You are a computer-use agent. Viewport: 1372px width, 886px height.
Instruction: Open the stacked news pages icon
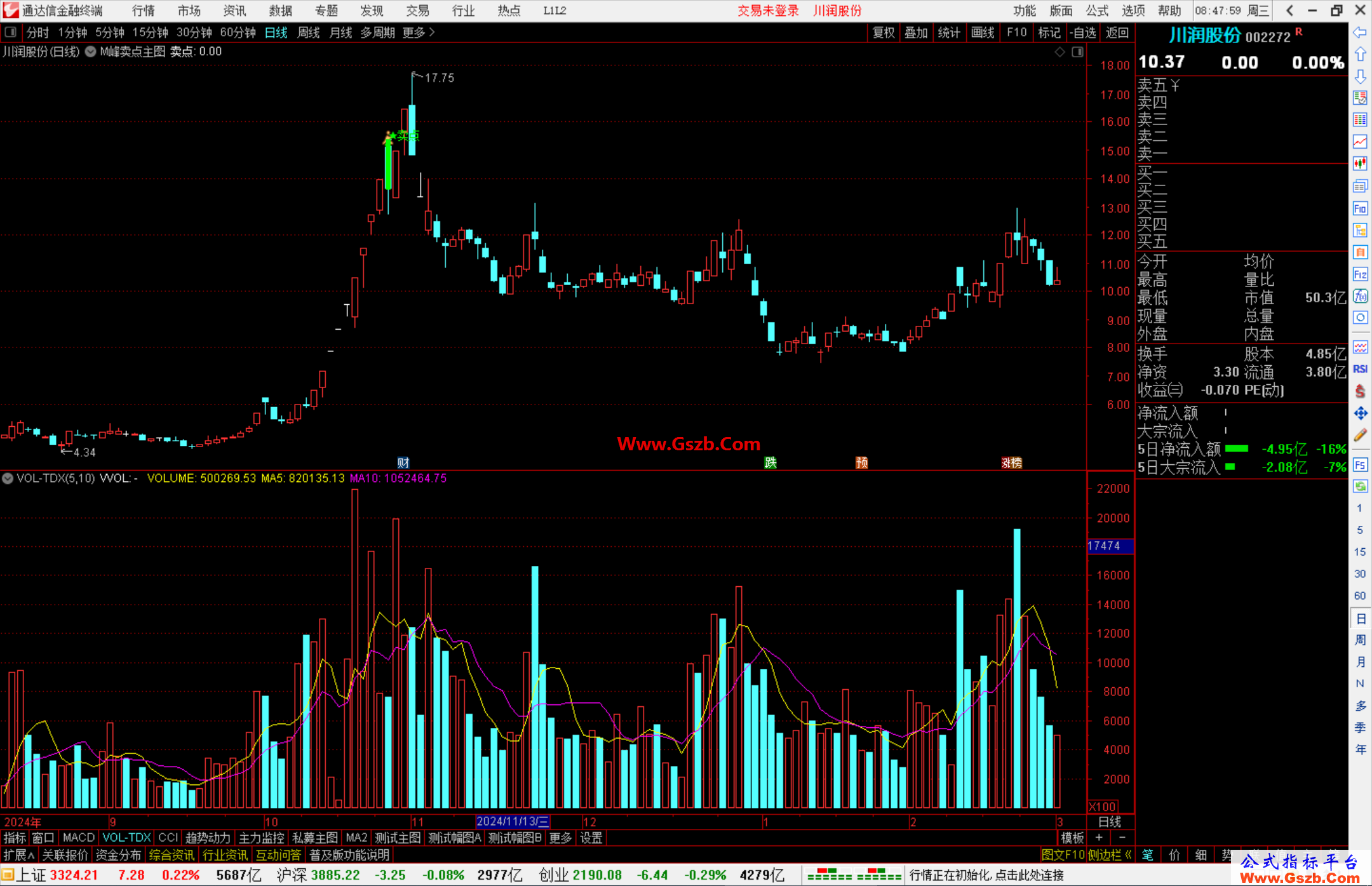pyautogui.click(x=1360, y=186)
